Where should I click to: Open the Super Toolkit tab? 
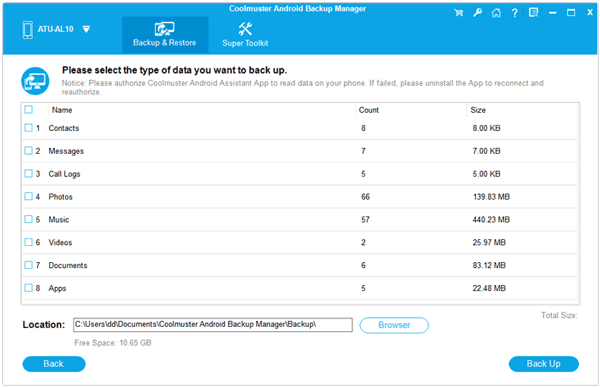click(245, 35)
